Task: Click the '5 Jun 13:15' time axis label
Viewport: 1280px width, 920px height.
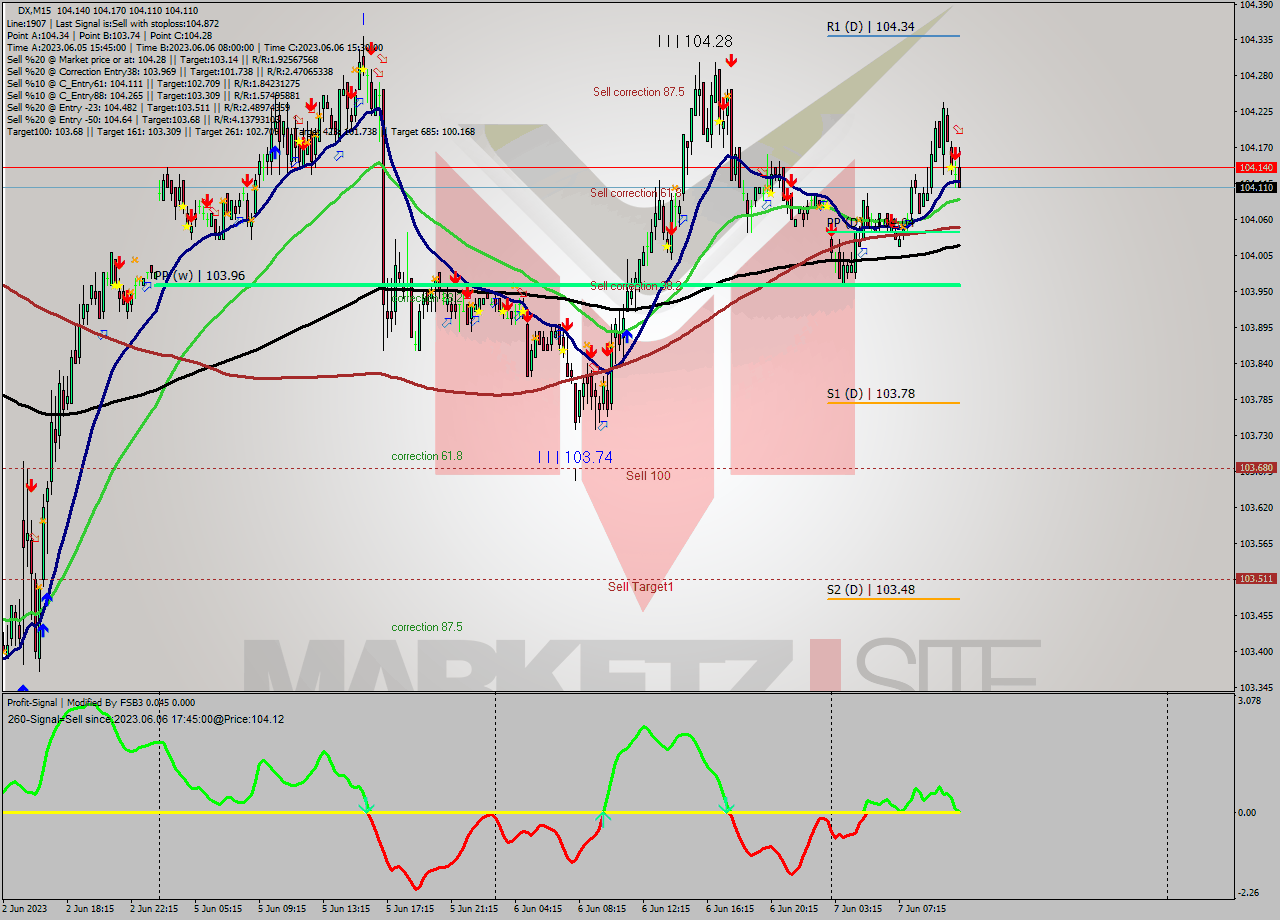Action: (347, 909)
